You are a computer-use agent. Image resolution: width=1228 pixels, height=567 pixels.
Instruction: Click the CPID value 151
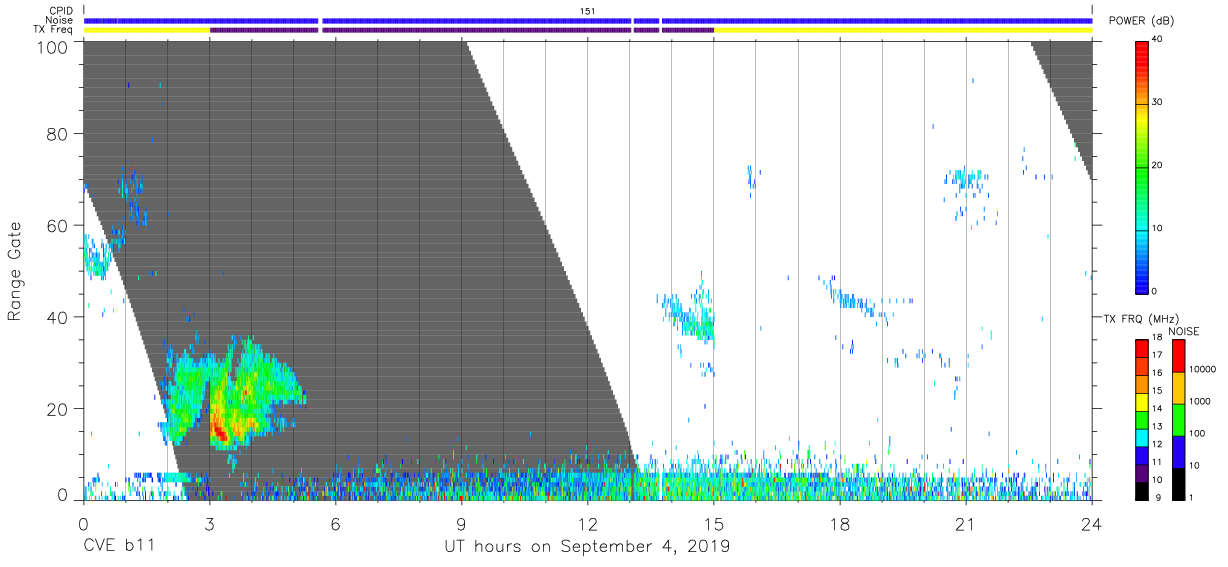[x=587, y=11]
